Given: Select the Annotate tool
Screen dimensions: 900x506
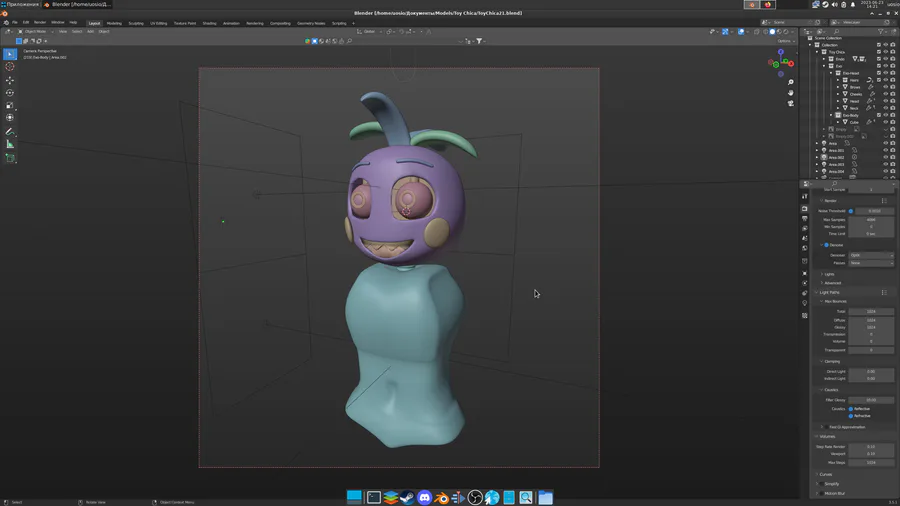Looking at the screenshot, I should point(10,132).
